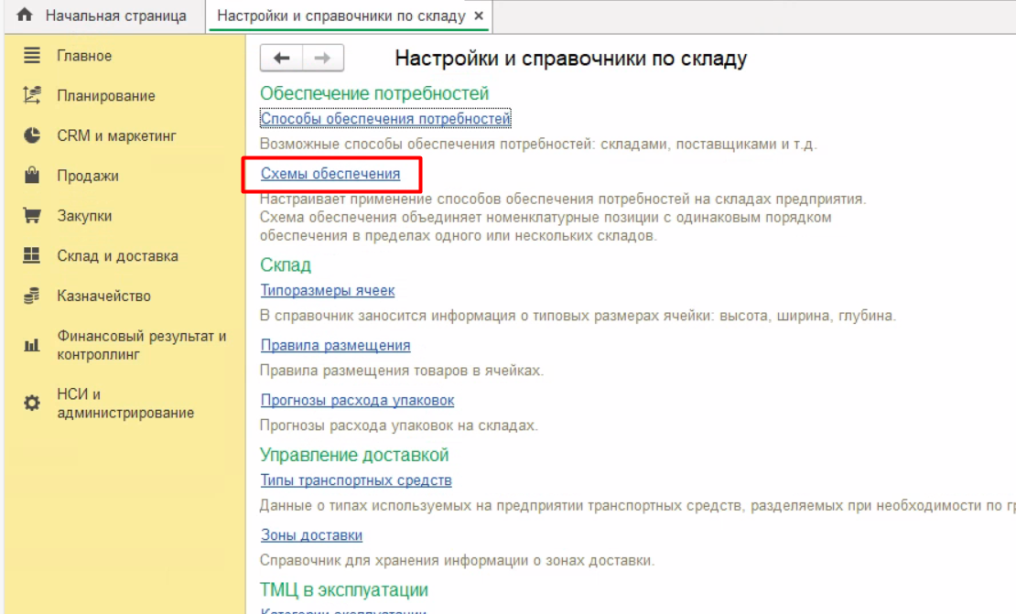Click the Финансовый результат bar chart icon
Screen dimensions: 1016x614
(32, 346)
